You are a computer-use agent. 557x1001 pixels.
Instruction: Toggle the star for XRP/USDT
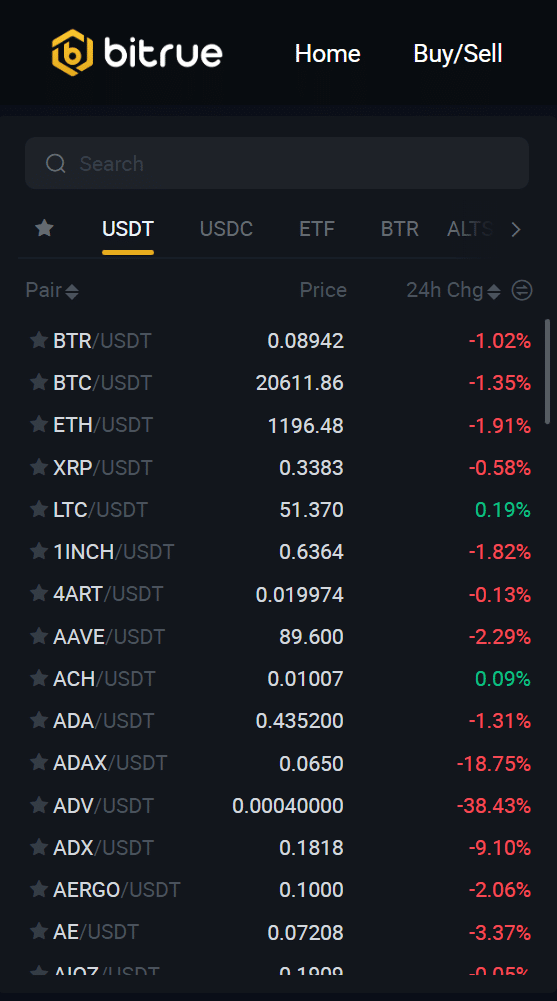(x=39, y=467)
